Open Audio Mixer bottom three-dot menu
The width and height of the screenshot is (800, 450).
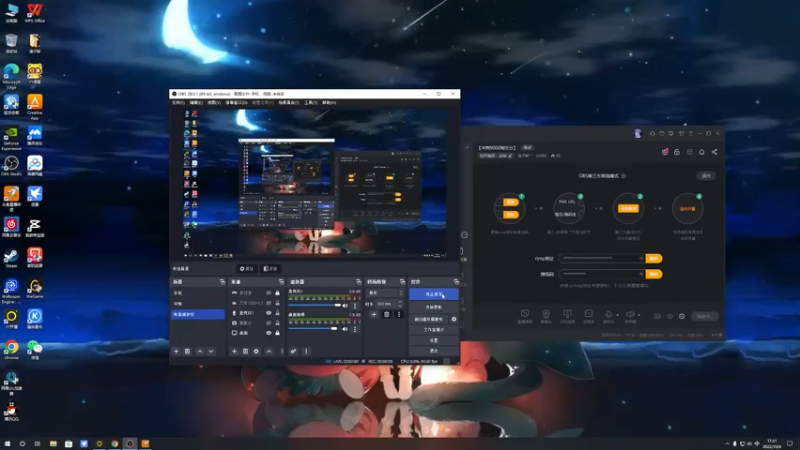click(x=306, y=351)
